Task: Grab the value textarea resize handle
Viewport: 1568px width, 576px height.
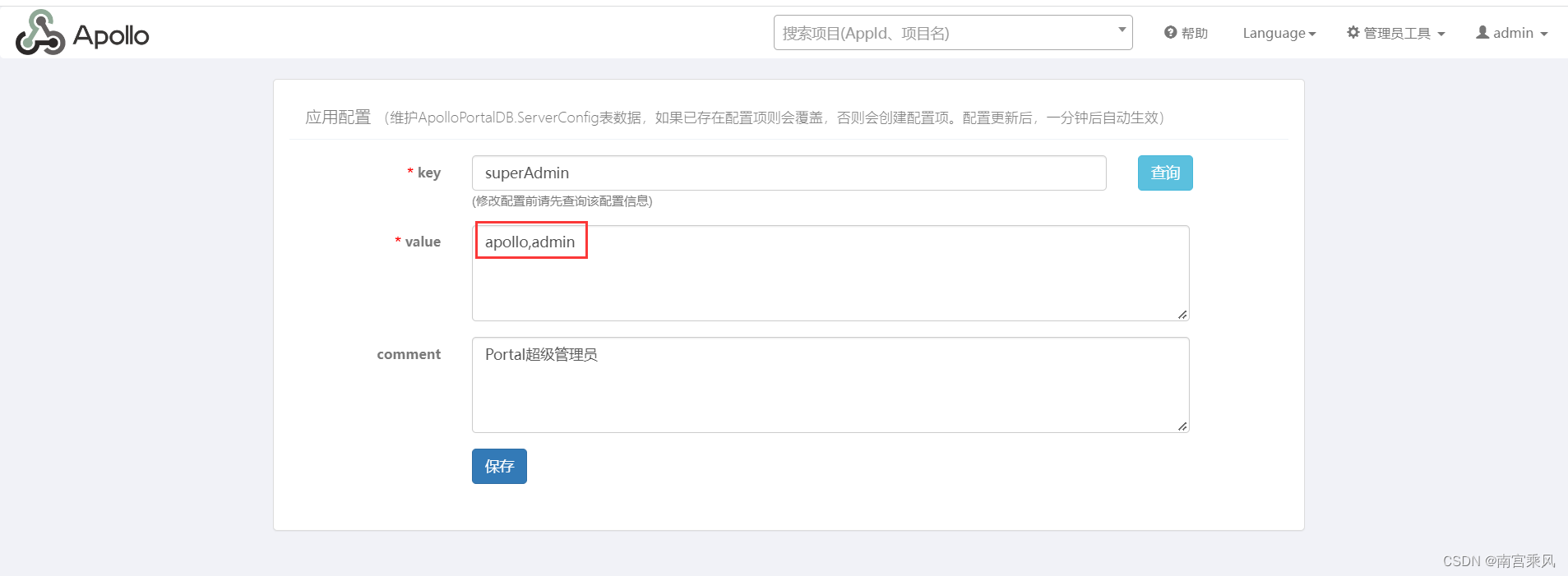Action: [1182, 314]
